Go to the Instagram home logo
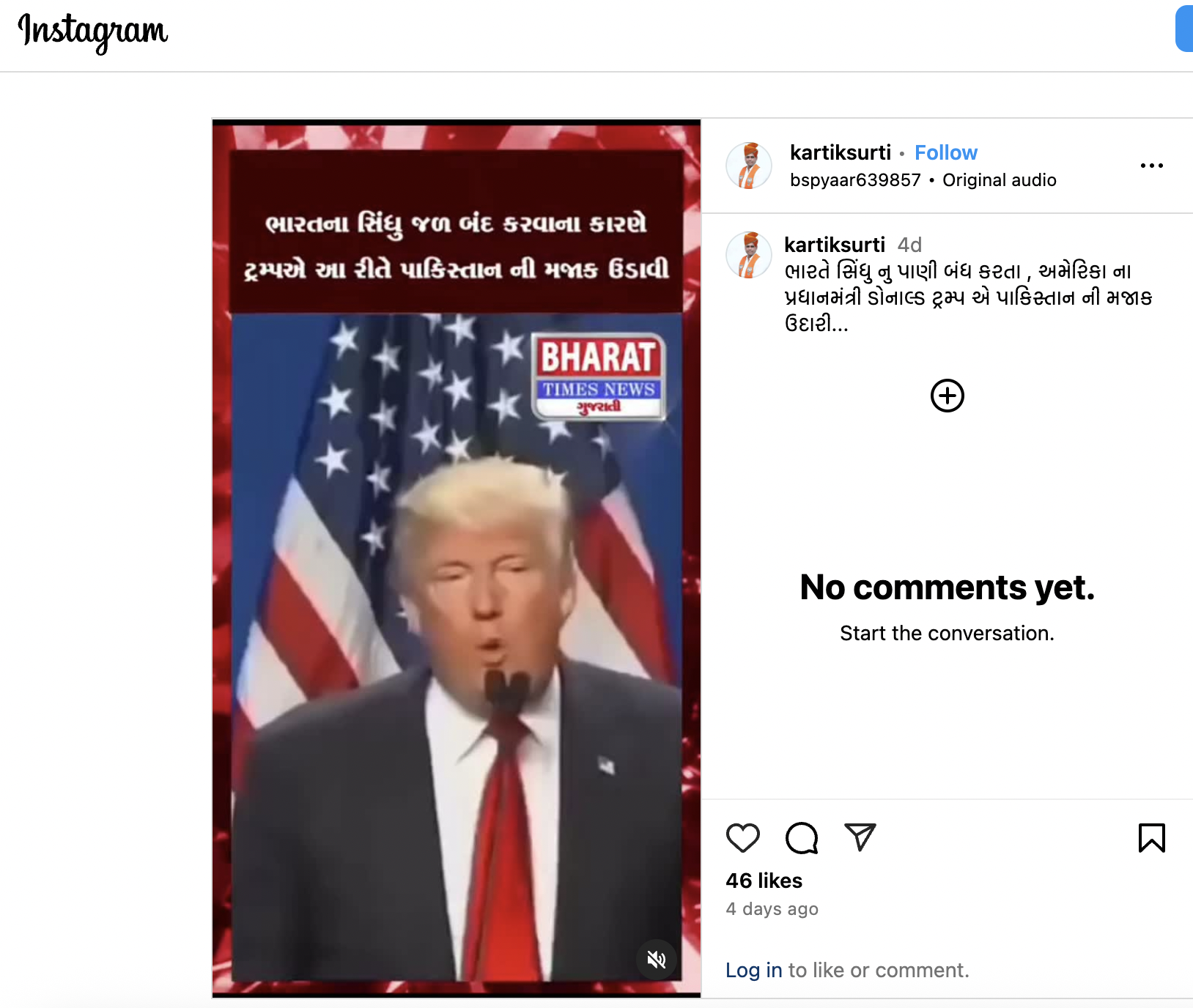Viewport: 1193px width, 1008px height. pyautogui.click(x=93, y=32)
